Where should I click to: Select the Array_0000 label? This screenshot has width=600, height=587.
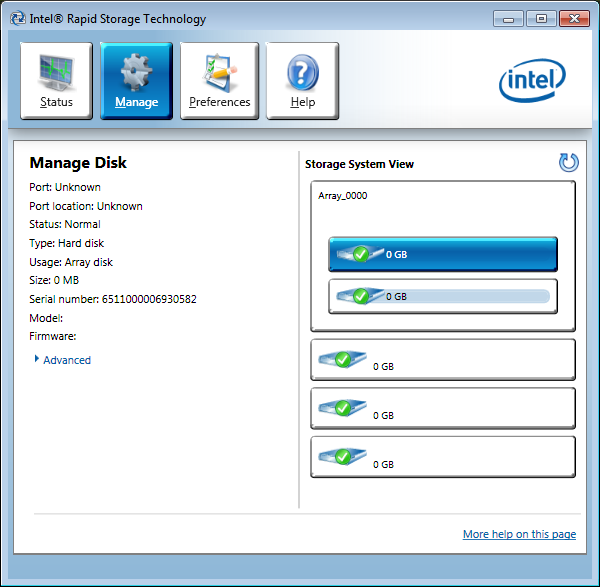click(342, 196)
